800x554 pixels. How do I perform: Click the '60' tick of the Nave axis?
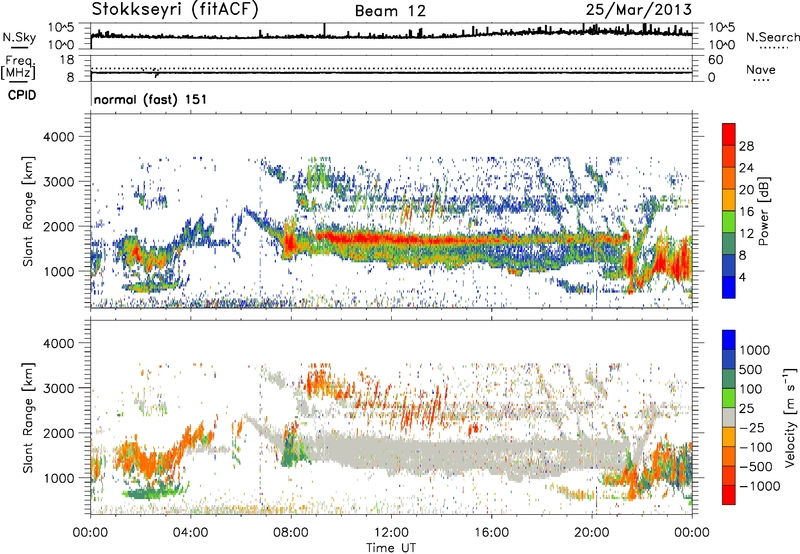(x=715, y=60)
